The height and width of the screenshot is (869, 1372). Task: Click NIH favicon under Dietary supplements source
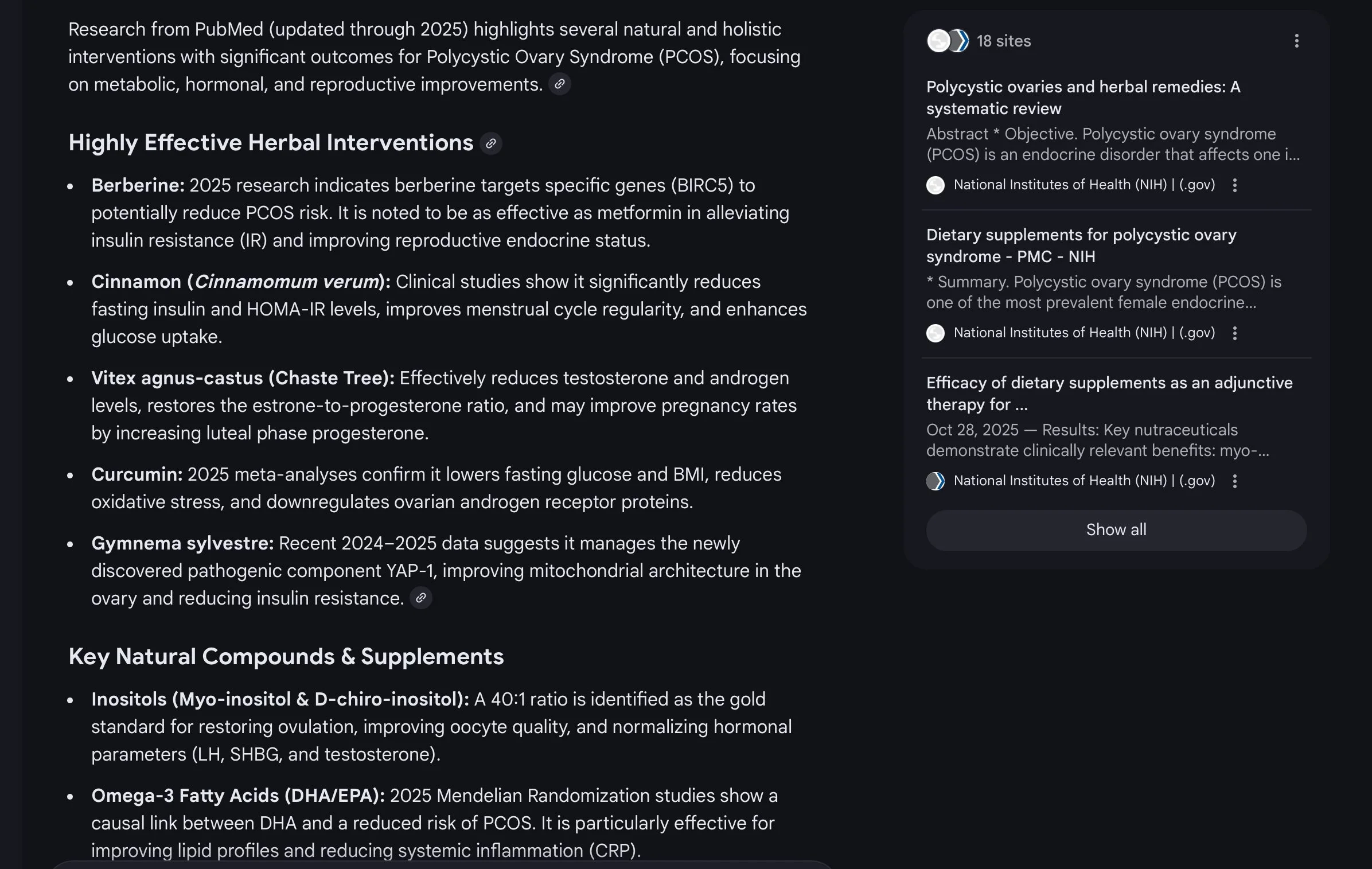click(x=935, y=333)
